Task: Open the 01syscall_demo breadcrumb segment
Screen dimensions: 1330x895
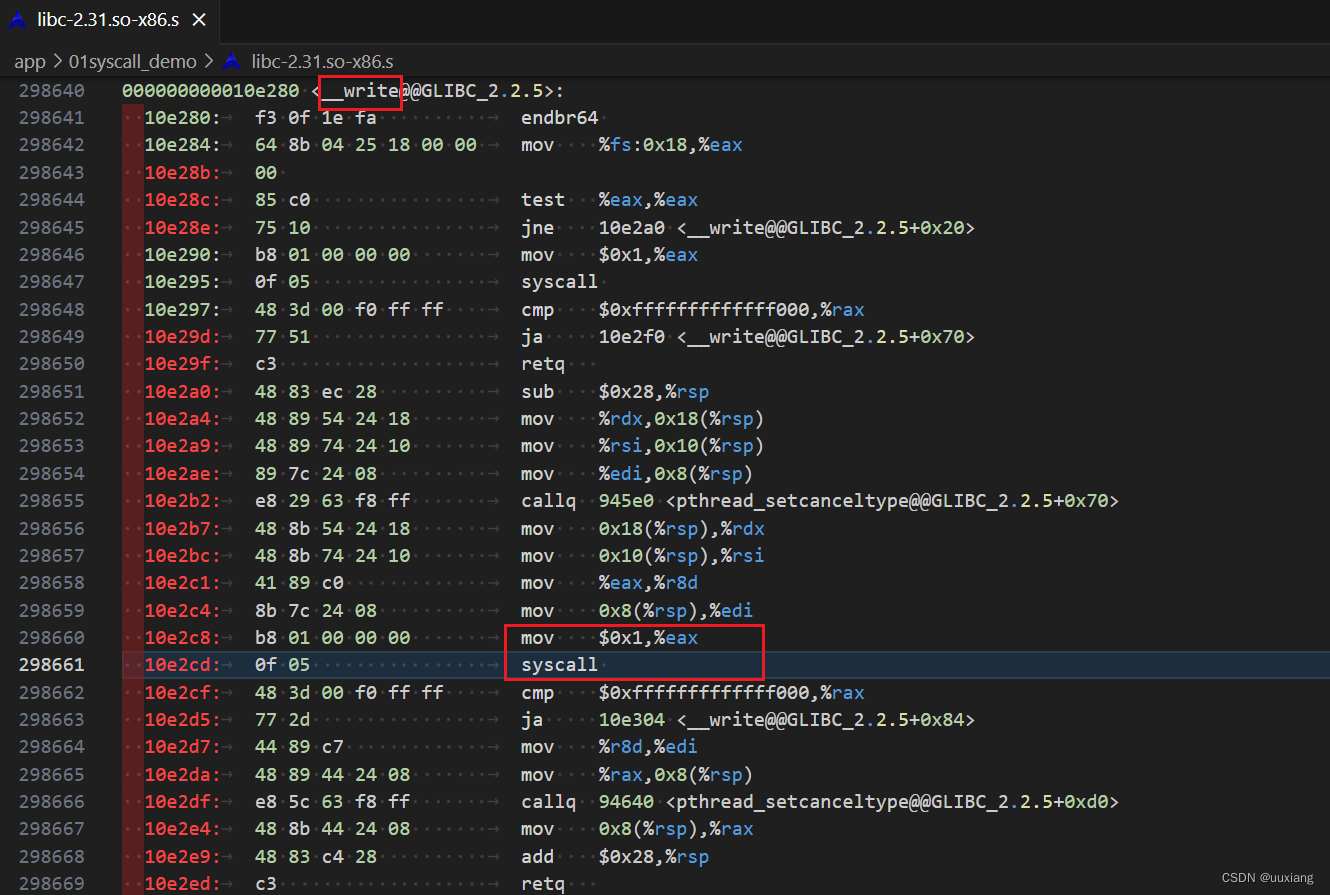Action: [x=133, y=61]
